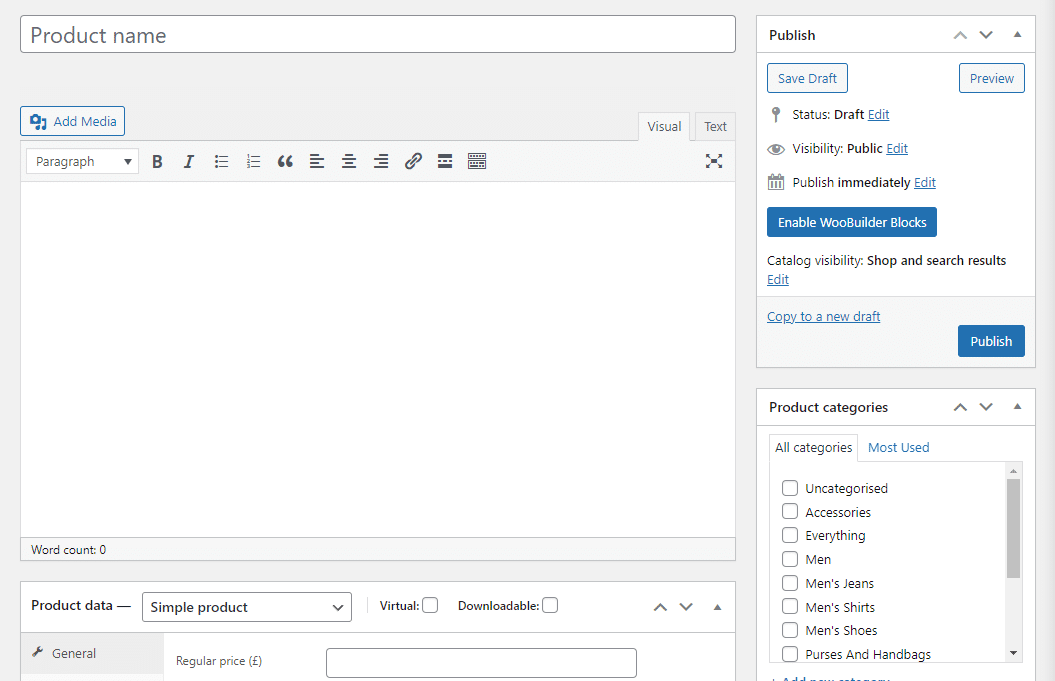Check the Accessories category
1055x681 pixels.
click(x=790, y=511)
